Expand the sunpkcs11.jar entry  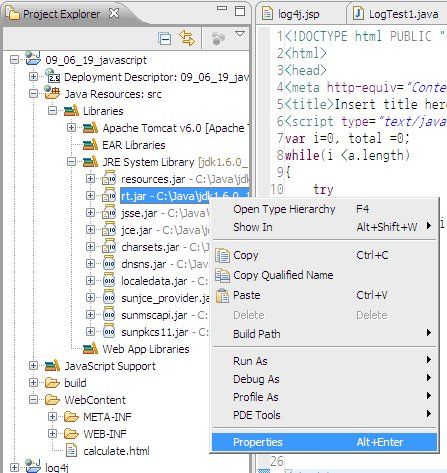pyautogui.click(x=90, y=332)
